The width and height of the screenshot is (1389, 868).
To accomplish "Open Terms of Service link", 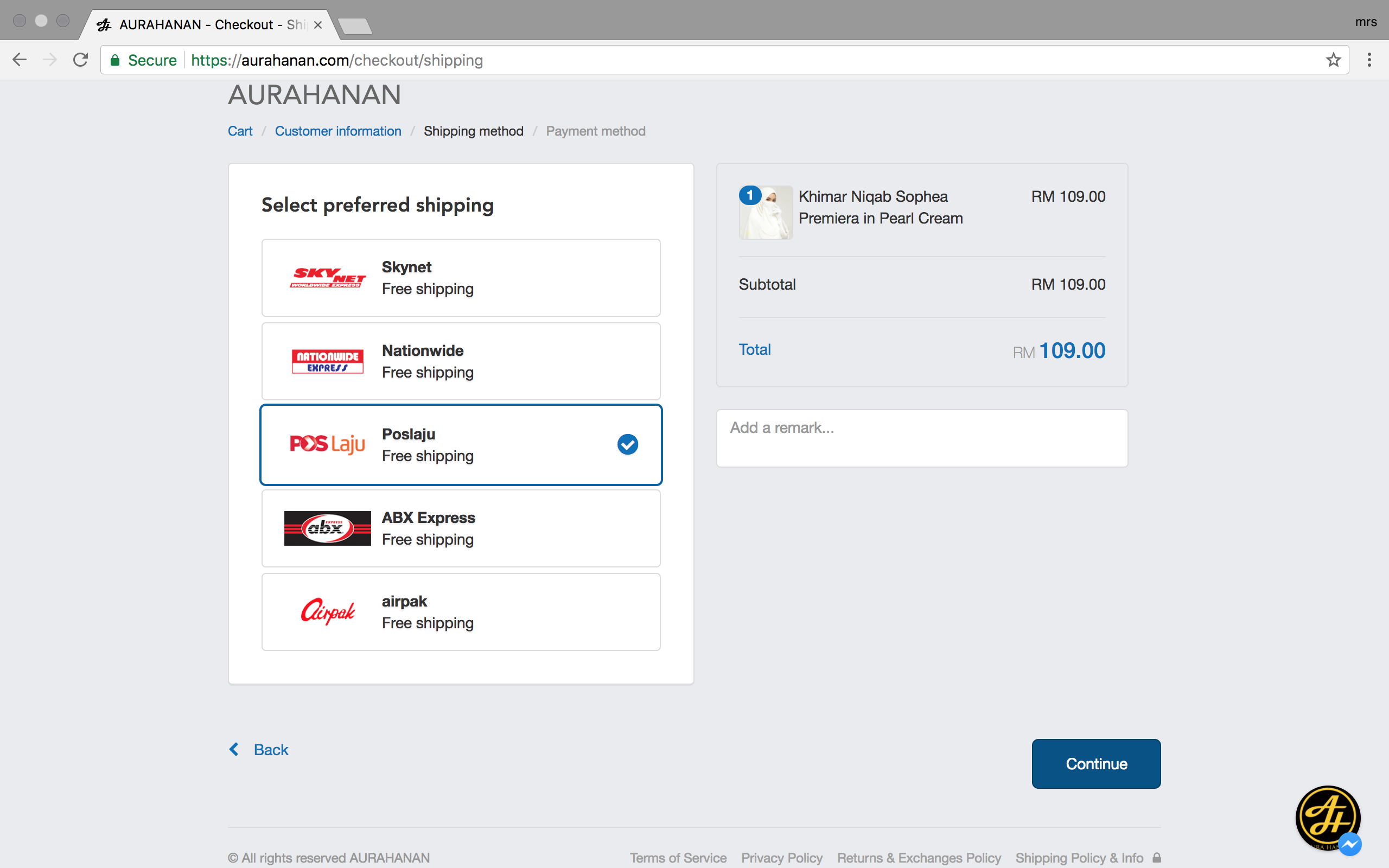I will tap(678, 858).
